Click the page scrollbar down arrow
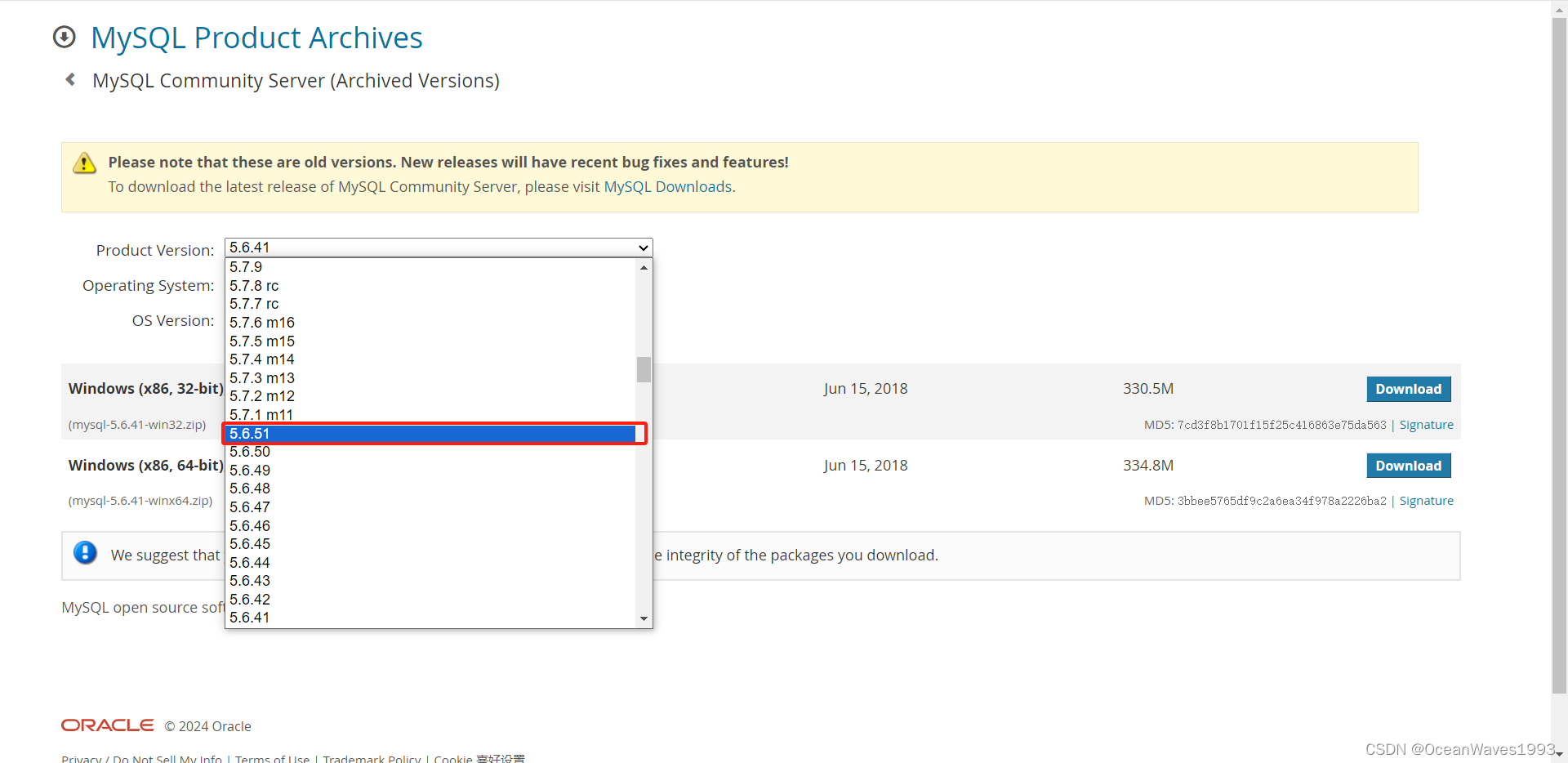Viewport: 1568px width, 763px height. 1559,755
